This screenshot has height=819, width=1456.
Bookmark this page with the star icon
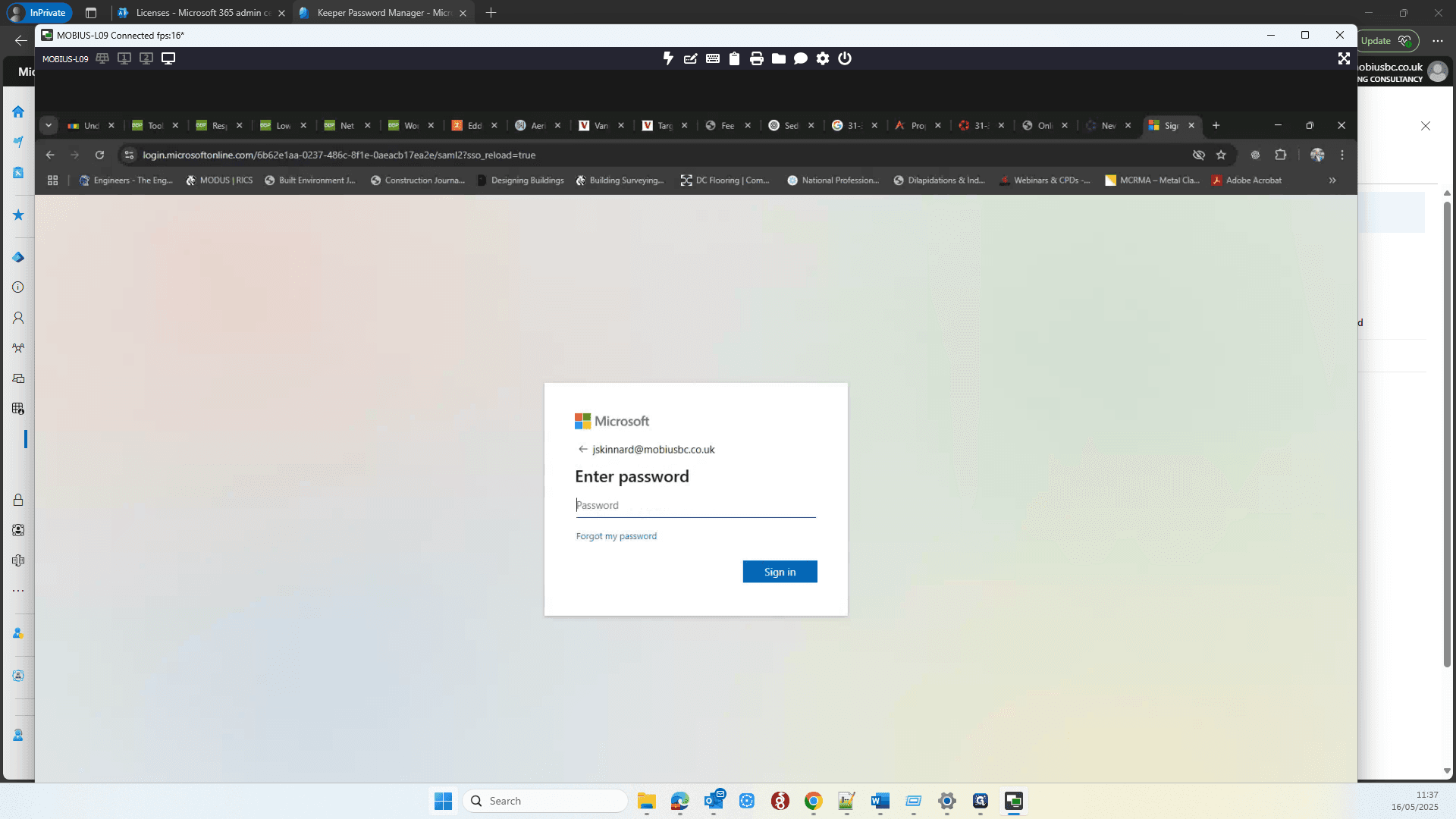[x=1221, y=155]
